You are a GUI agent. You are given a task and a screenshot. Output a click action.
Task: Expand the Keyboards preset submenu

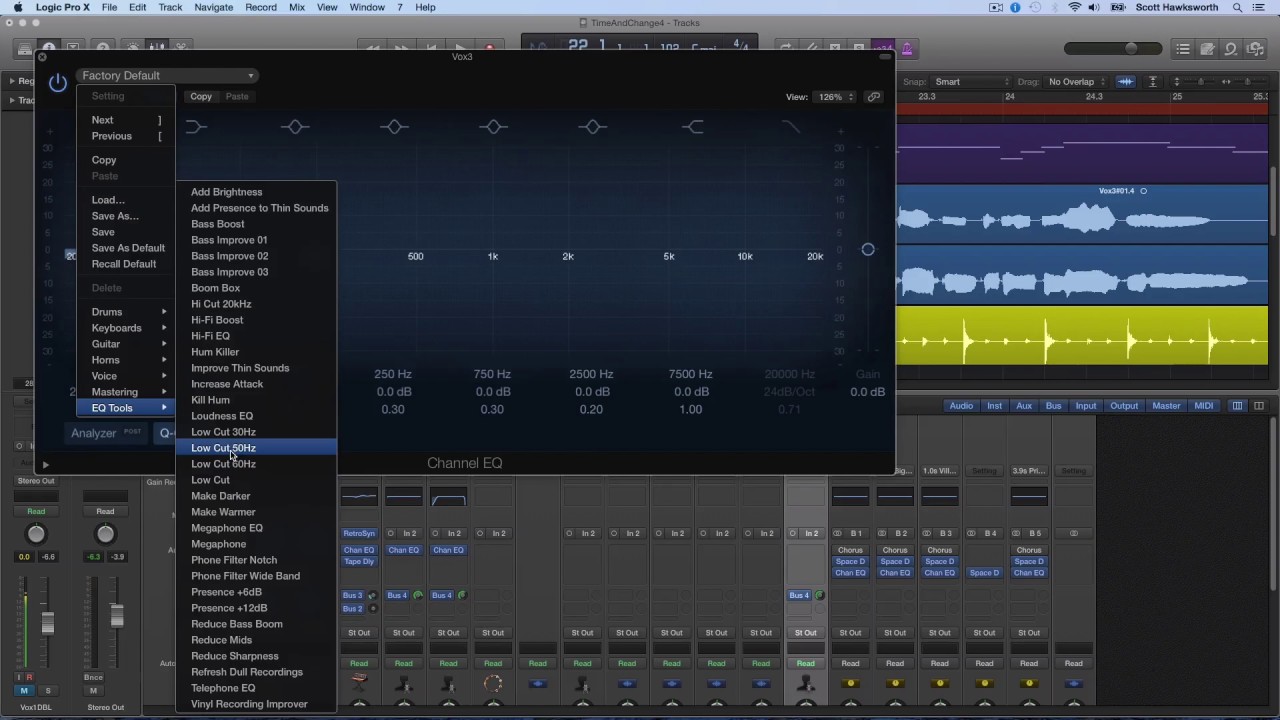(x=125, y=328)
